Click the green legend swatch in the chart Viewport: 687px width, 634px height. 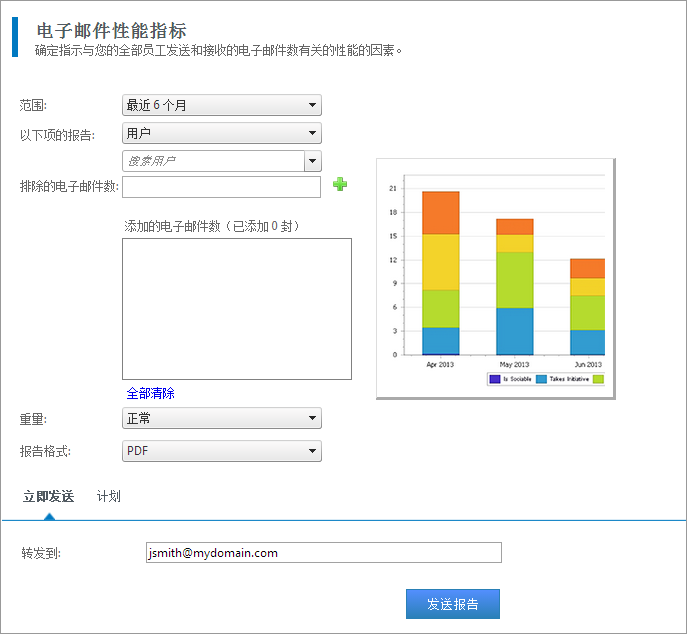pyautogui.click(x=598, y=380)
